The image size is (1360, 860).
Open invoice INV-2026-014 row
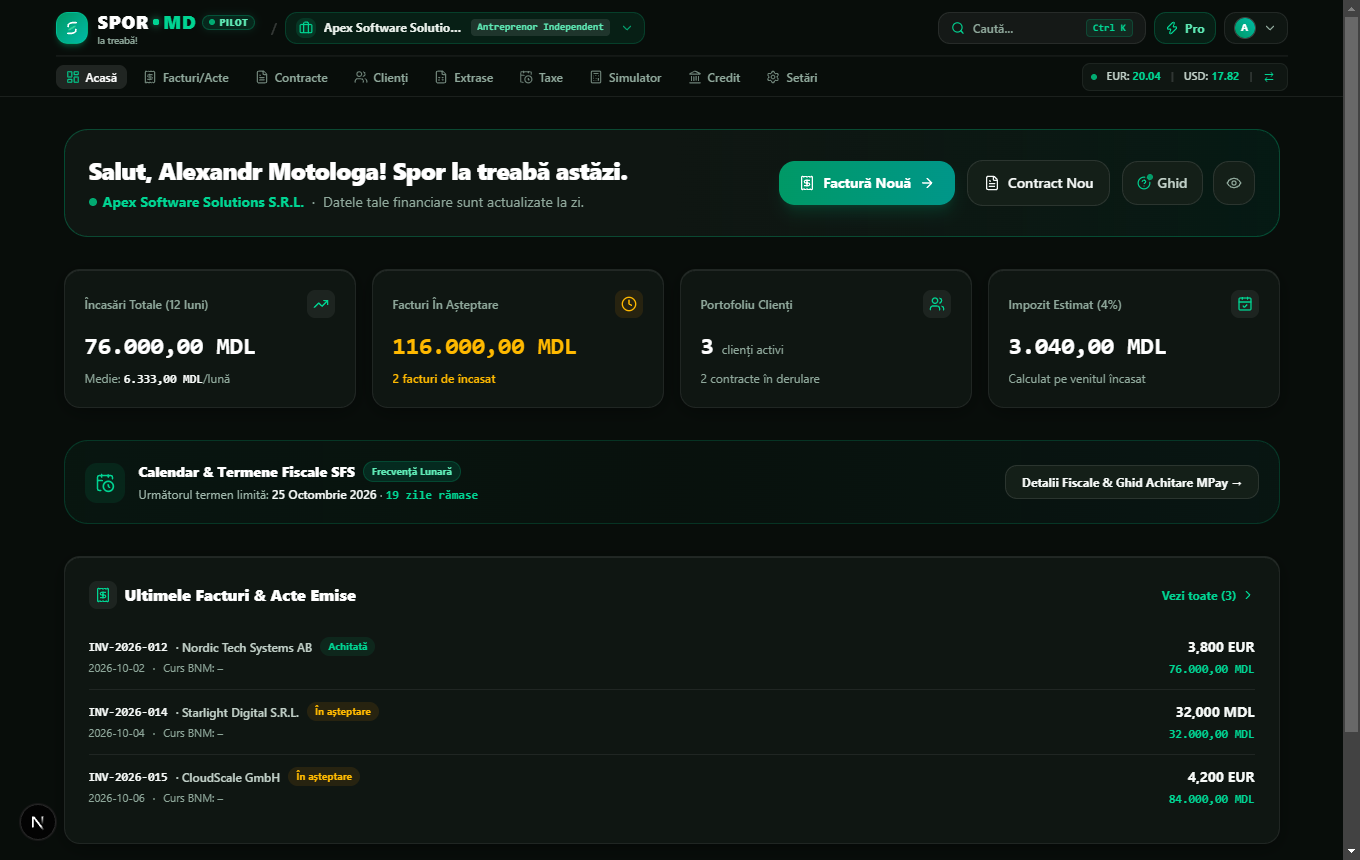[x=671, y=722]
